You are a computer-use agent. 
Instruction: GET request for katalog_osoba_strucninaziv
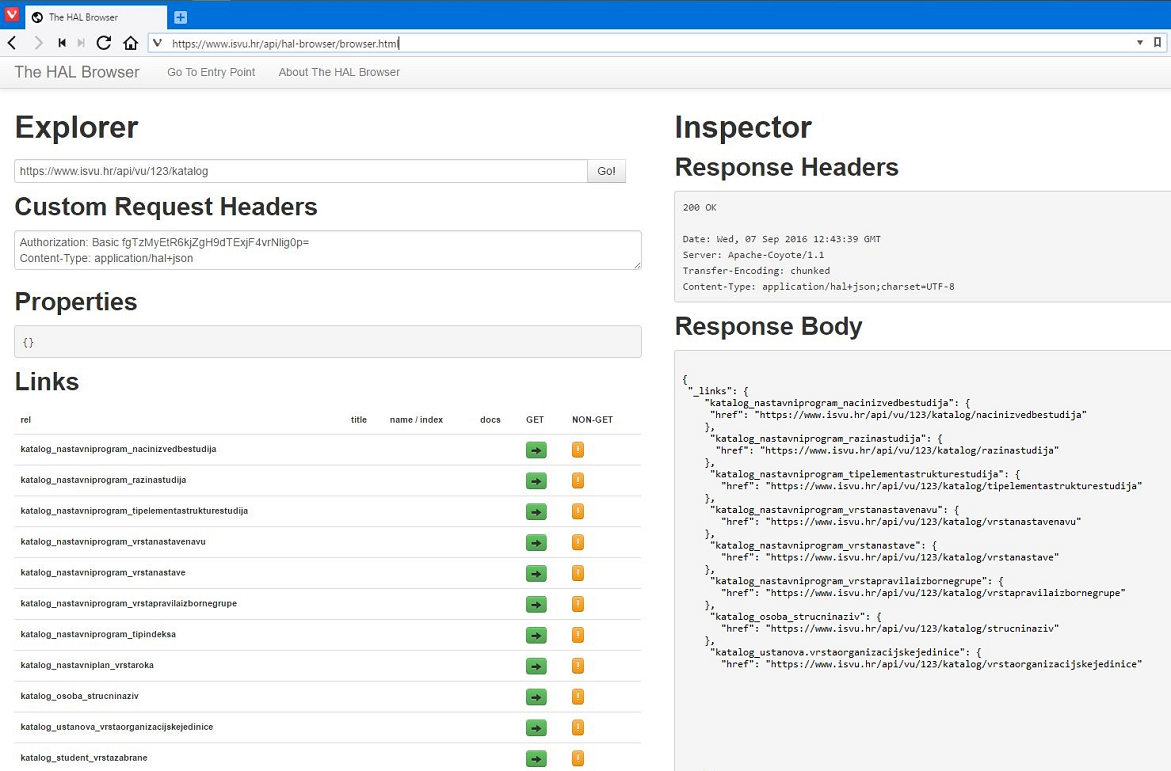click(x=536, y=697)
